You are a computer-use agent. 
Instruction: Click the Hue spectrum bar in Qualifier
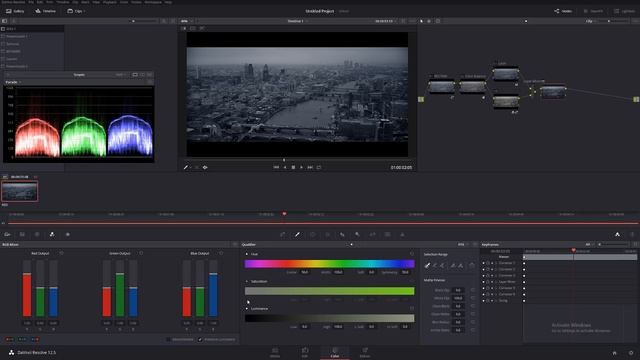[329, 264]
